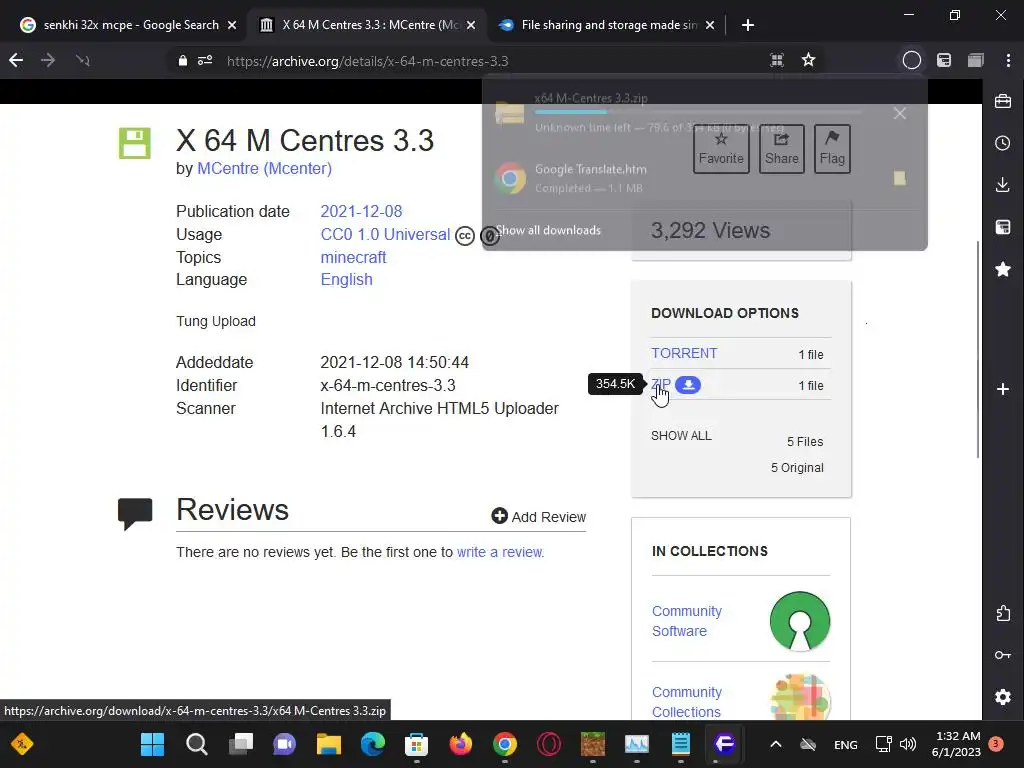1024x768 pixels.
Task: Open Opera browser from the taskbar
Action: point(549,744)
